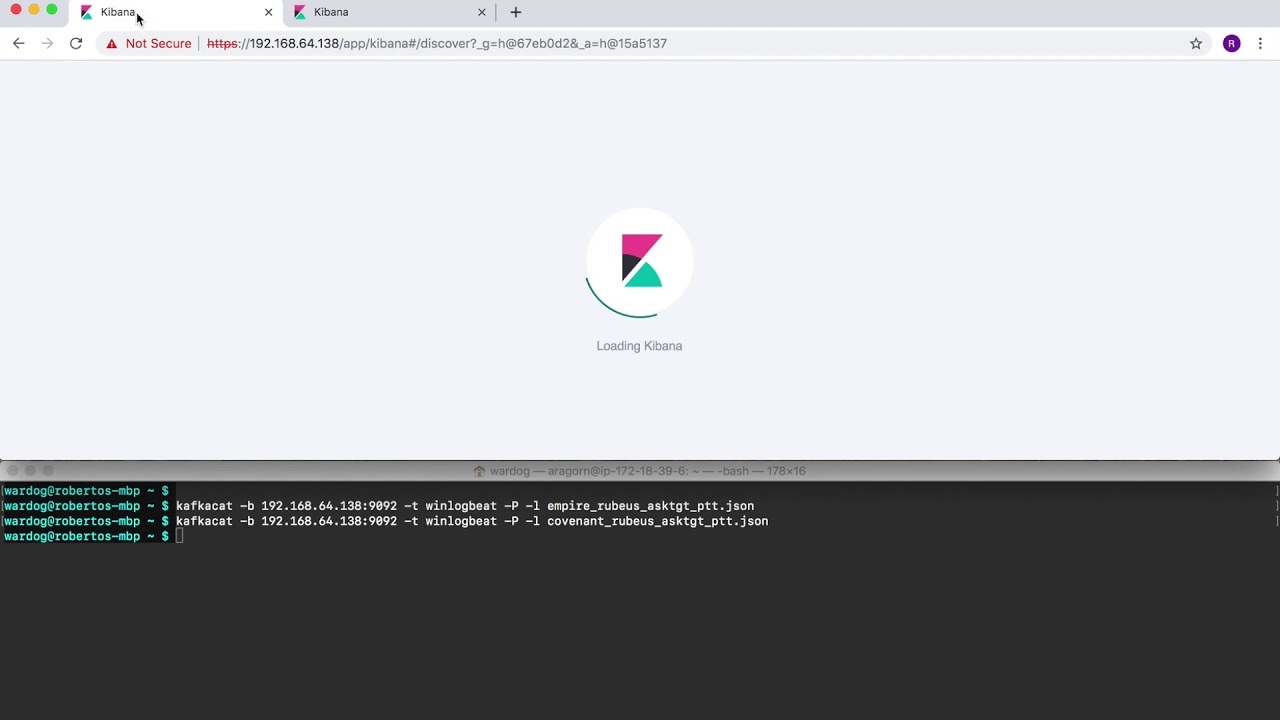
Task: Bookmark this page with the star
Action: pos(1196,43)
